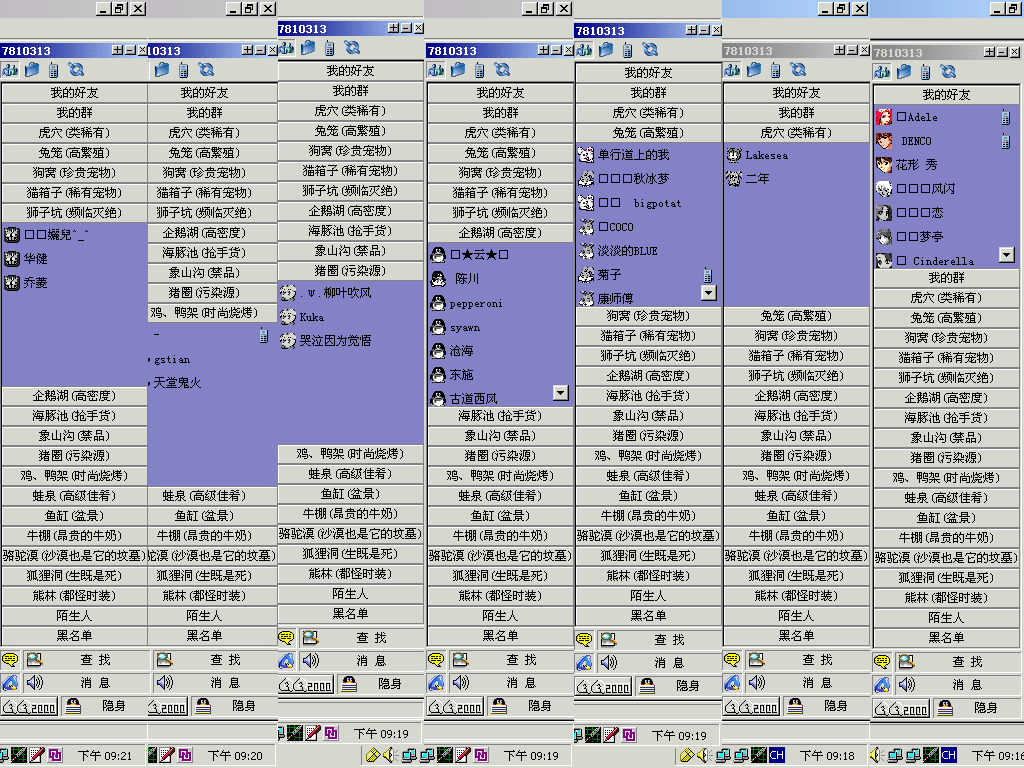
Task: Click the mobile phone icon beside 菊子
Action: [x=706, y=274]
